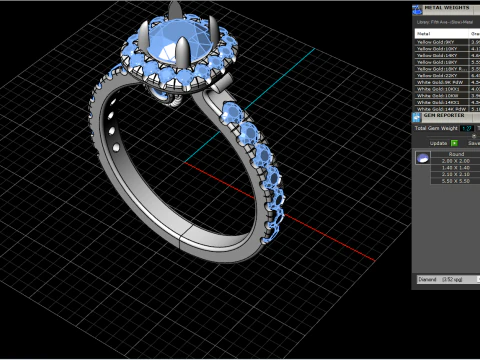Click the Metal Weights panel icon
This screenshot has width=480, height=360.
coord(417,10)
